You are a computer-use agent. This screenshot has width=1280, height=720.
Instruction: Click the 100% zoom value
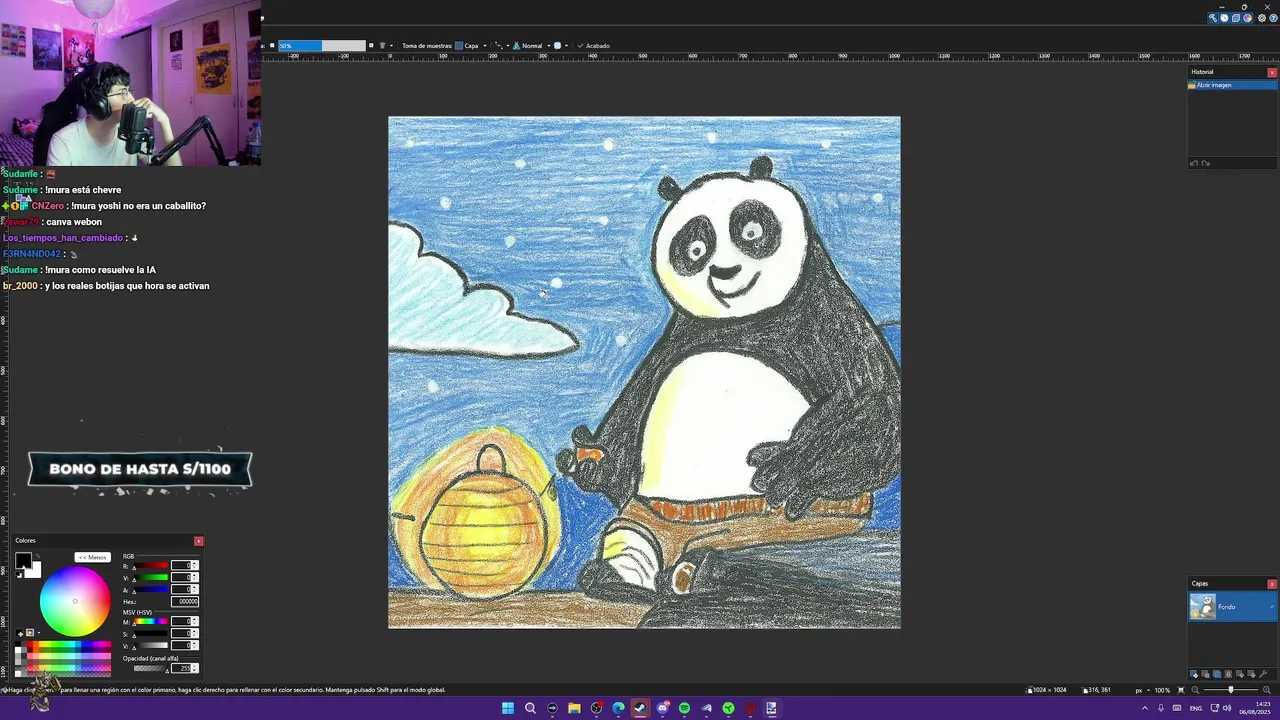[1162, 690]
